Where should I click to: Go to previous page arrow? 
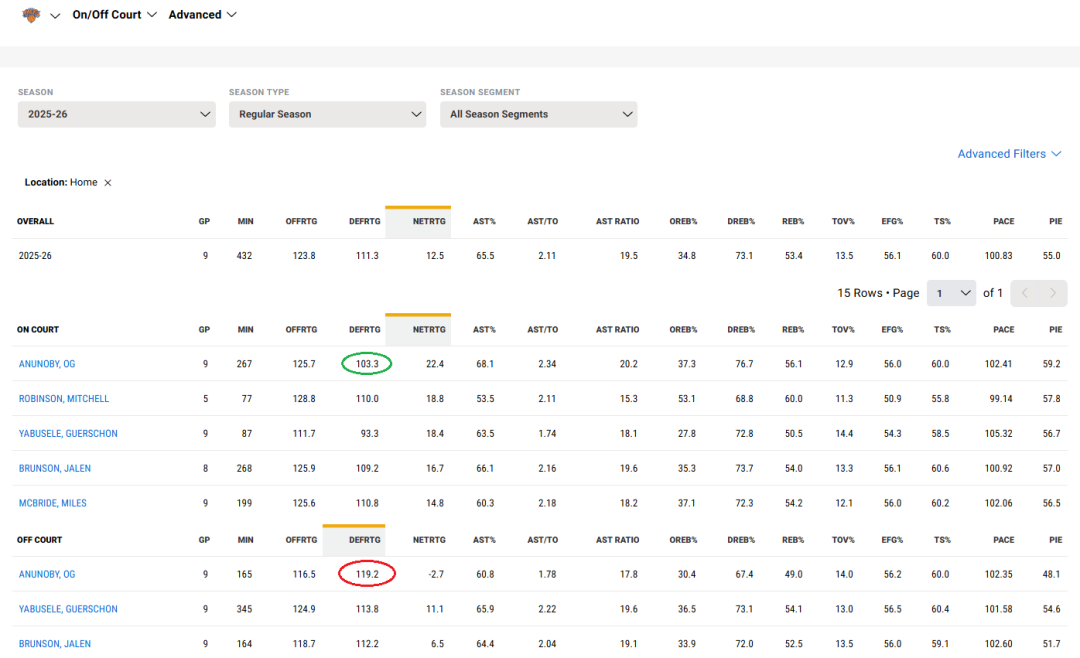[x=1024, y=293]
